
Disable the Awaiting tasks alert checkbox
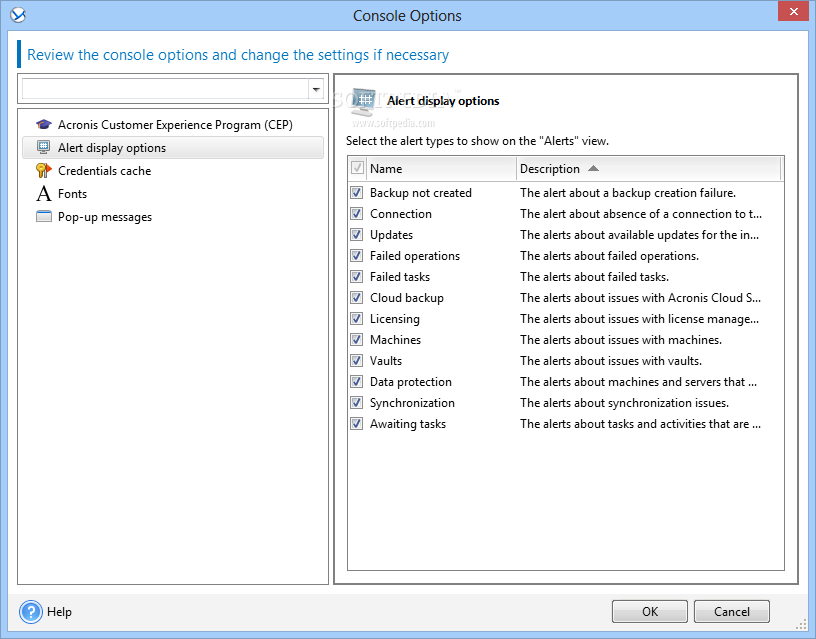(x=356, y=424)
